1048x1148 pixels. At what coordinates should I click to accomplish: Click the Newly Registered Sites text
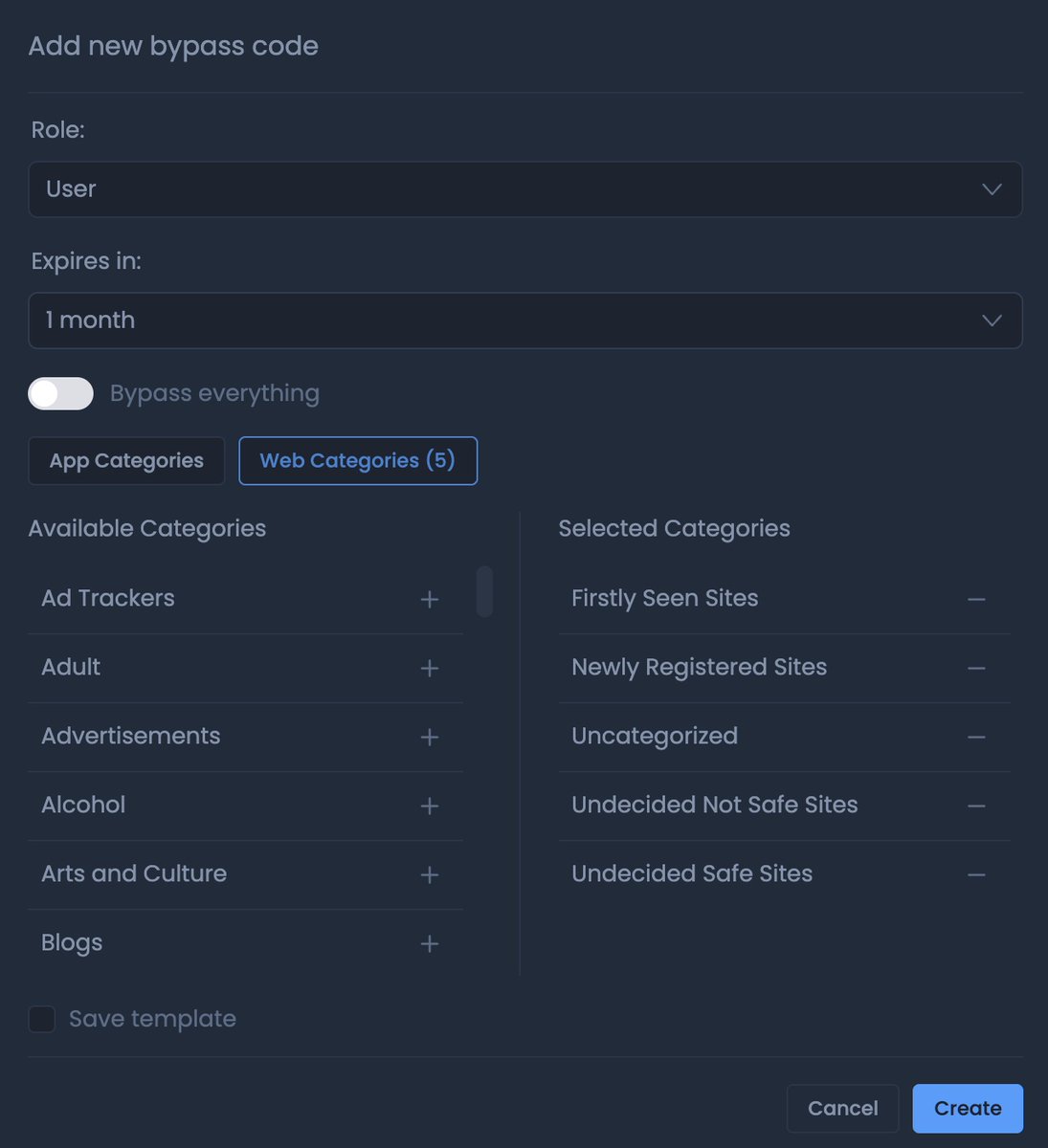[700, 668]
